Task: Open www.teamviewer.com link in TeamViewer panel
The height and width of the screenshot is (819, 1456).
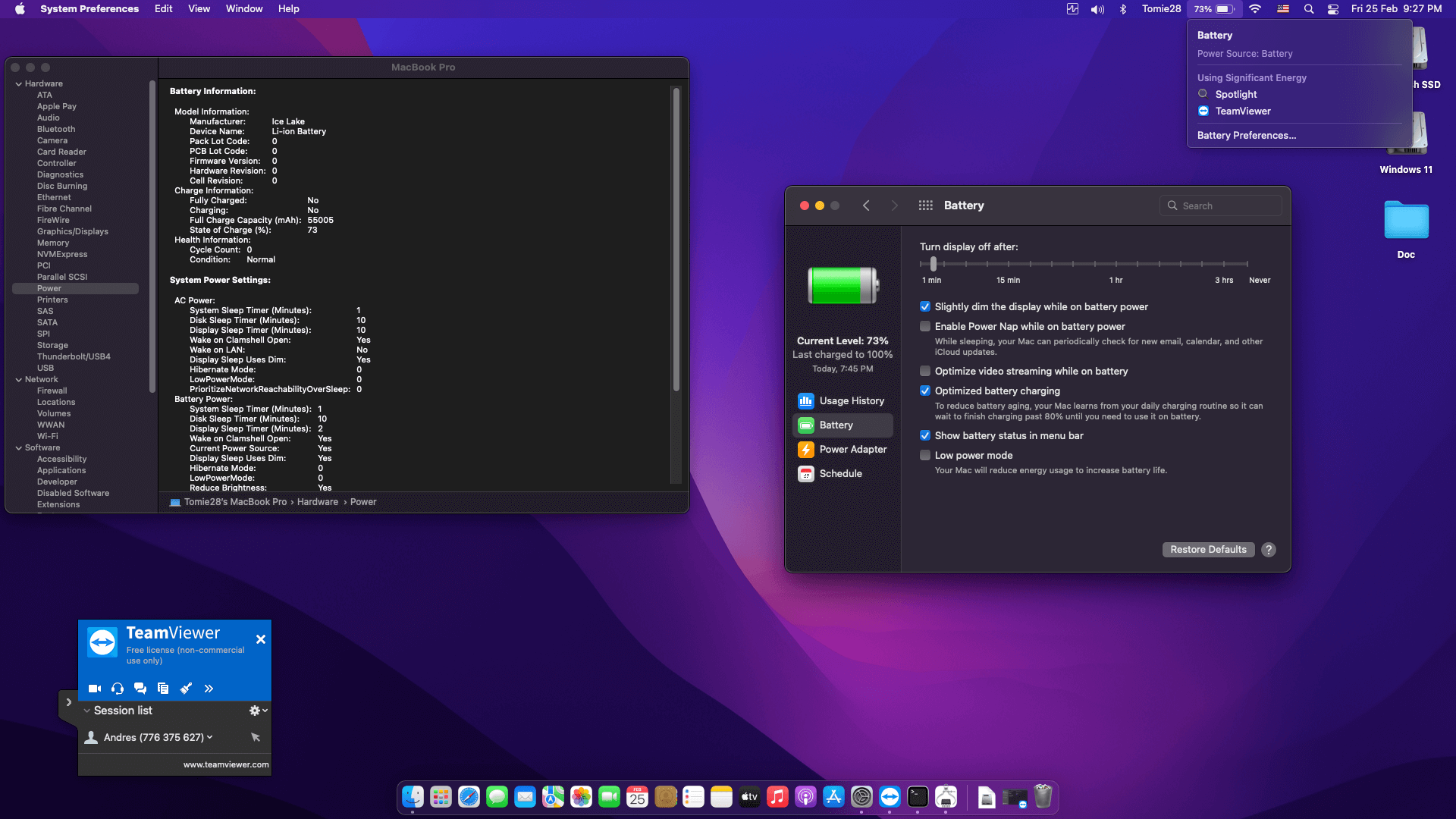Action: coord(226,764)
